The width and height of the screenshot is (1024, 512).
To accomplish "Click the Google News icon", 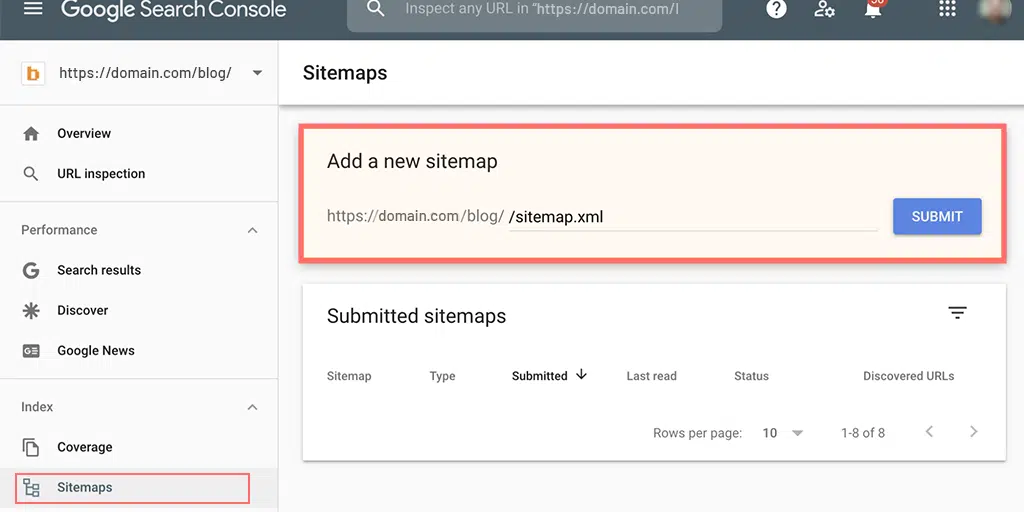I will pyautogui.click(x=31, y=351).
